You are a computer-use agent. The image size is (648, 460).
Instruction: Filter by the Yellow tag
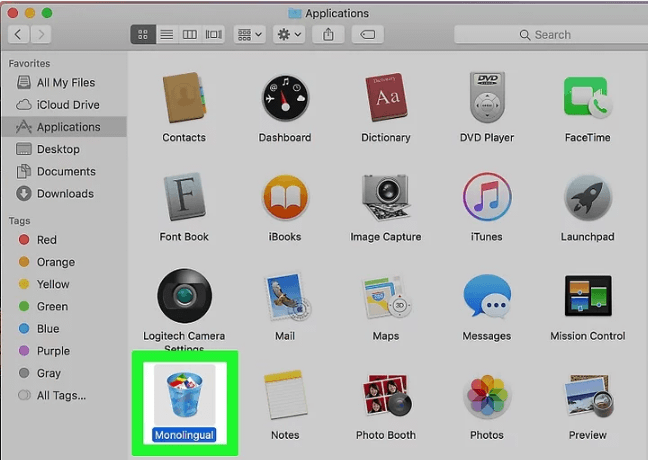(64, 284)
